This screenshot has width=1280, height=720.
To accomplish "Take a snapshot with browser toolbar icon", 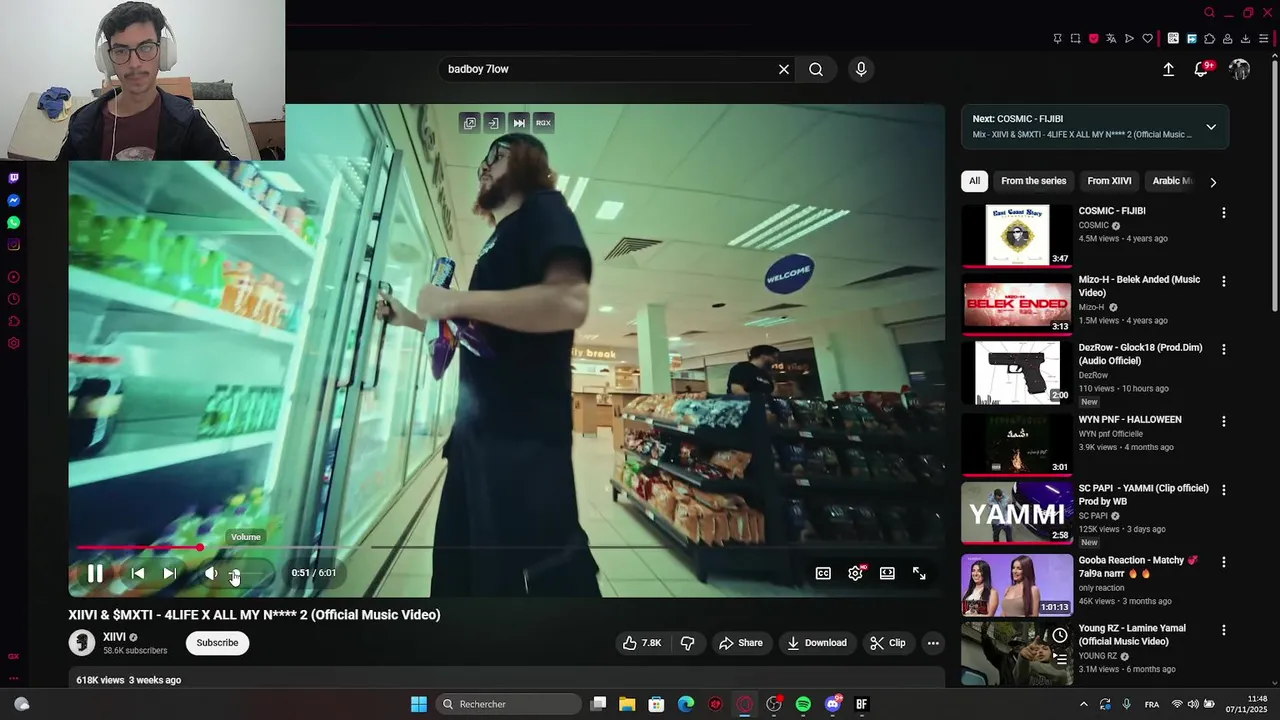I will (1075, 39).
